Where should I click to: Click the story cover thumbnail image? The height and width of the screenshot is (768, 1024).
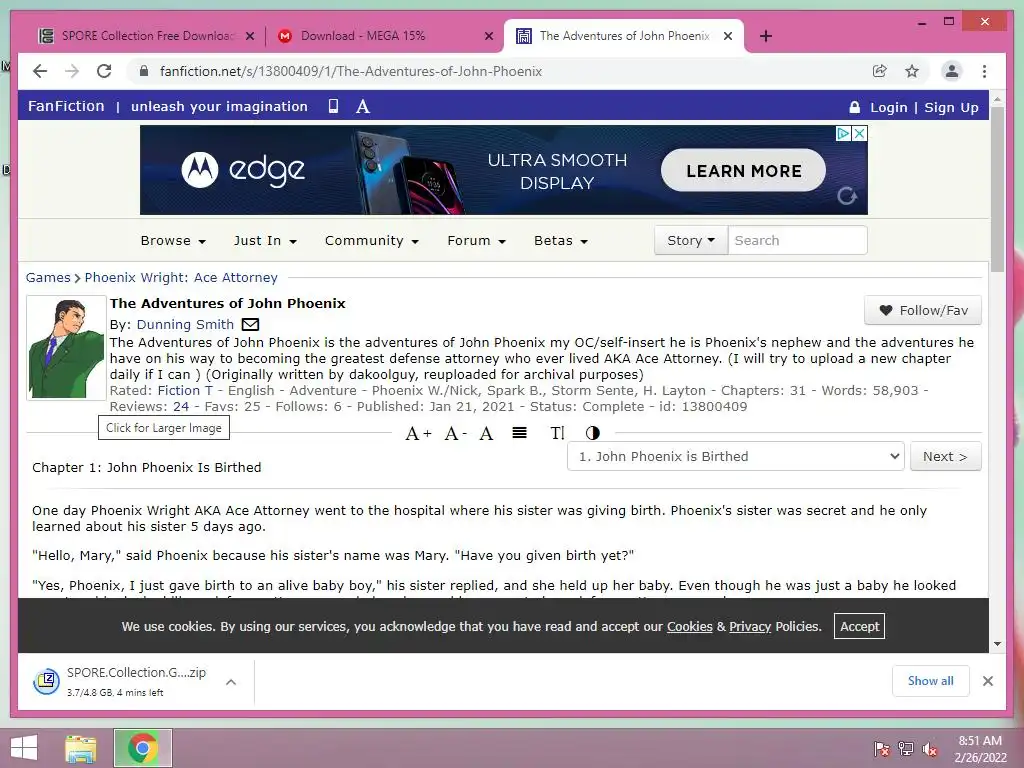(x=66, y=347)
